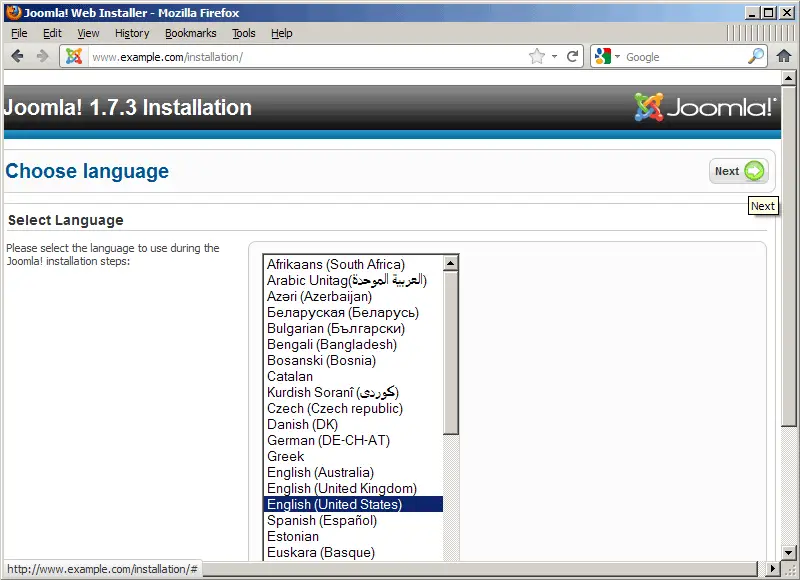
Task: Select Bengali (Bangladesh) language option
Action: coord(353,344)
